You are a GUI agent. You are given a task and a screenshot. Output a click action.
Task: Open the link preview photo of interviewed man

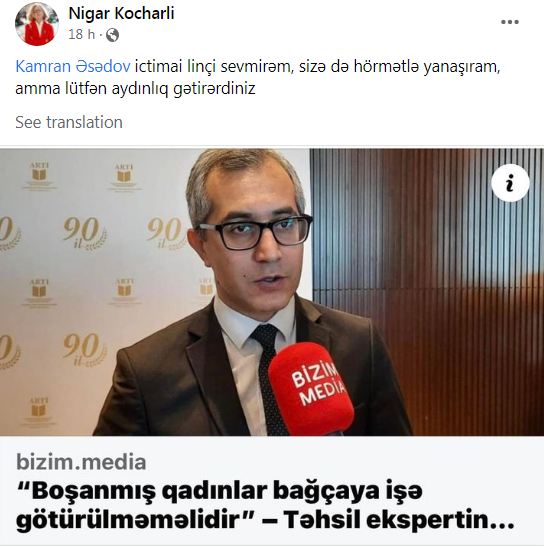click(x=272, y=292)
